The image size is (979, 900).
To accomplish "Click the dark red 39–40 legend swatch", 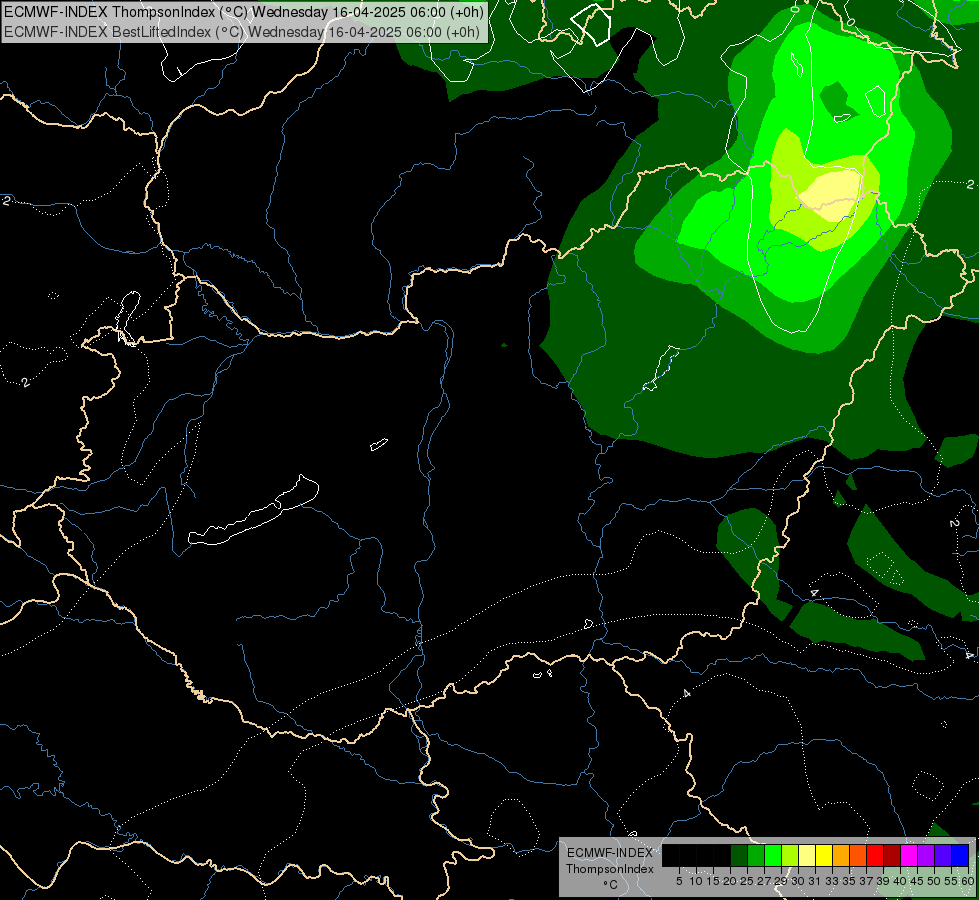I will 892,855.
